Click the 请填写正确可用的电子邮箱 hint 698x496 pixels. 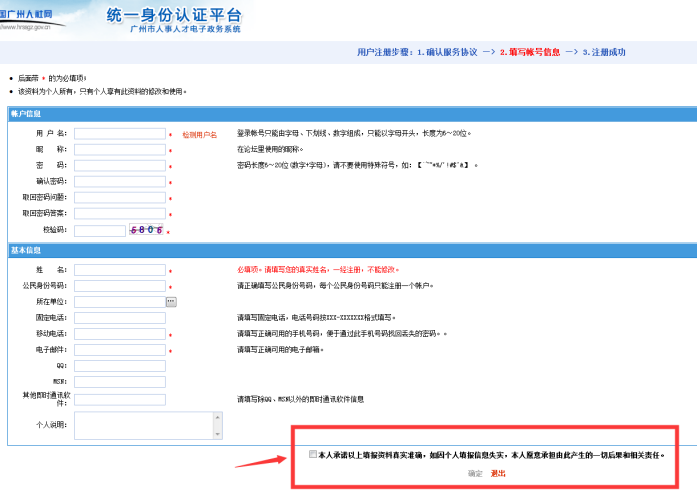pyautogui.click(x=280, y=350)
